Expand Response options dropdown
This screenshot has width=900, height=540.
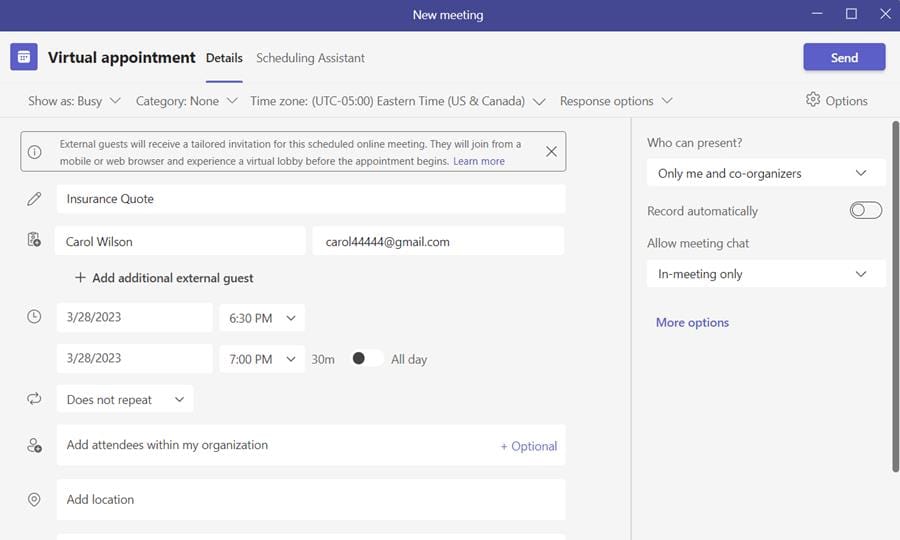(616, 101)
